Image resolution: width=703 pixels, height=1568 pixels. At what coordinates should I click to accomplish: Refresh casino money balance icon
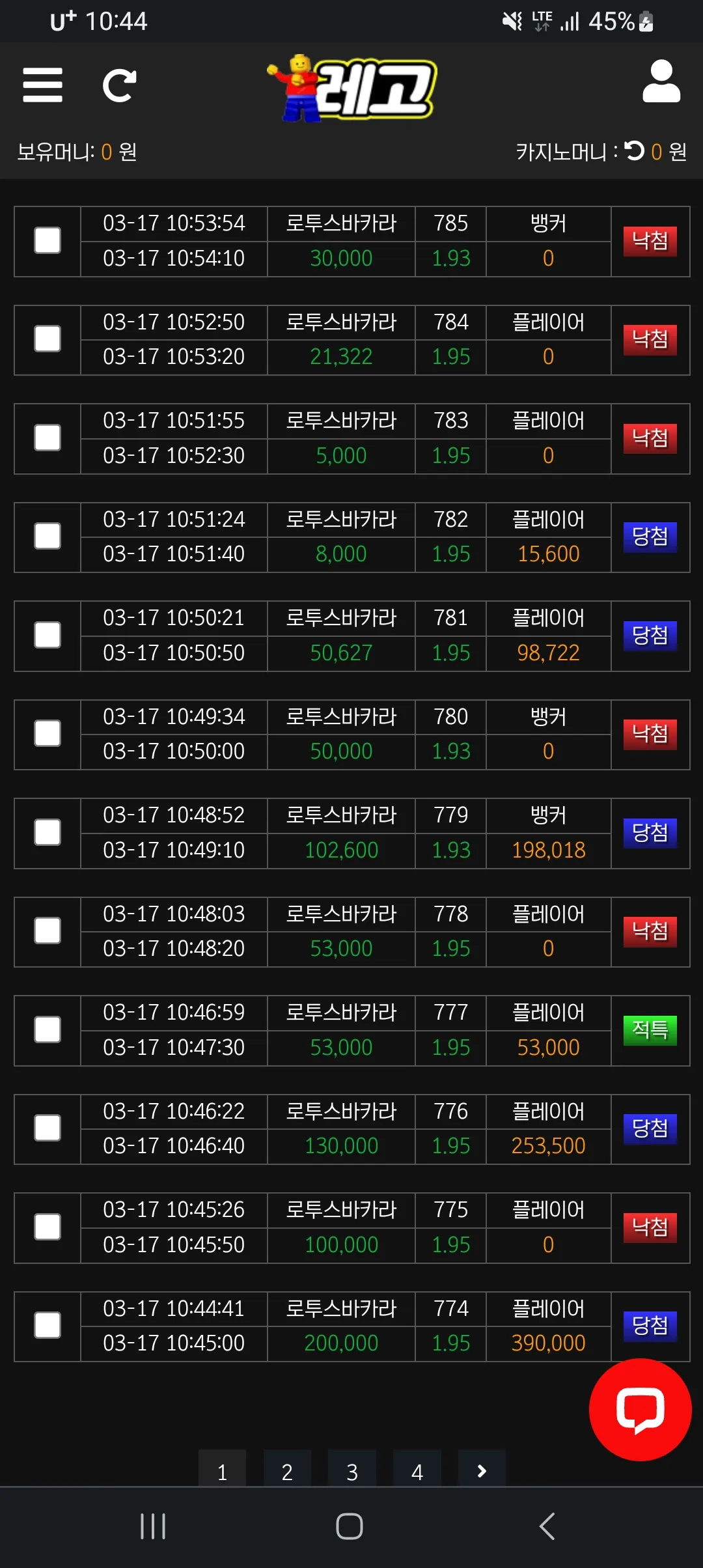coord(634,151)
